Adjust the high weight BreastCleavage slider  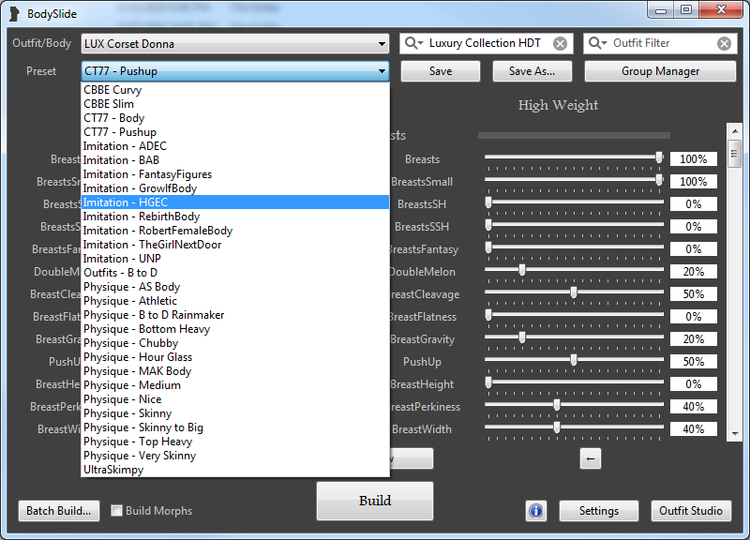click(x=574, y=293)
